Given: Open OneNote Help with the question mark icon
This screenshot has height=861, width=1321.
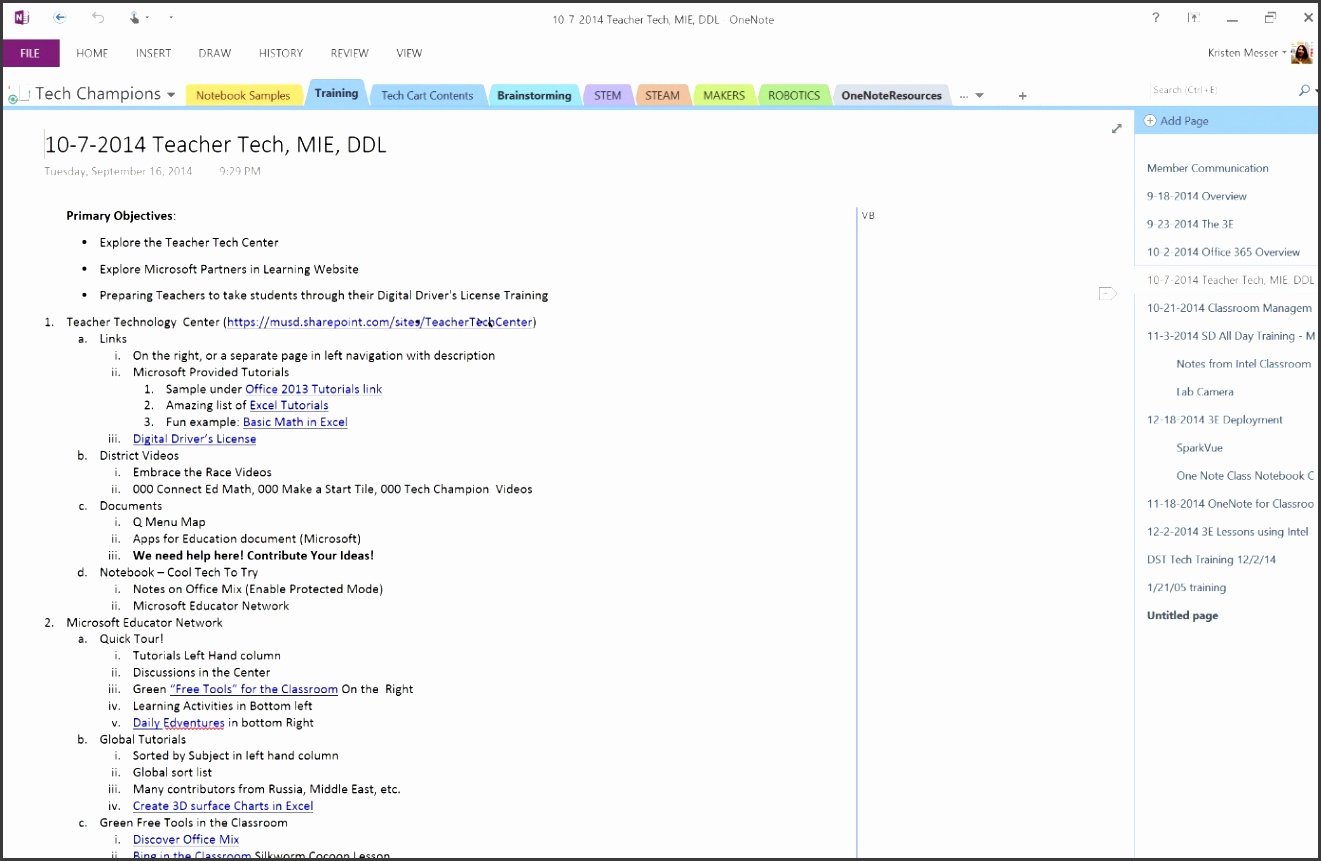Looking at the screenshot, I should click(x=1155, y=18).
